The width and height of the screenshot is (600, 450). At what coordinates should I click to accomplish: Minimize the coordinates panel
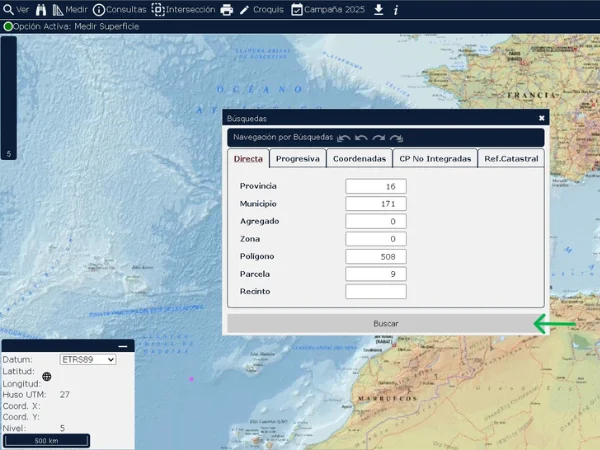tap(123, 346)
